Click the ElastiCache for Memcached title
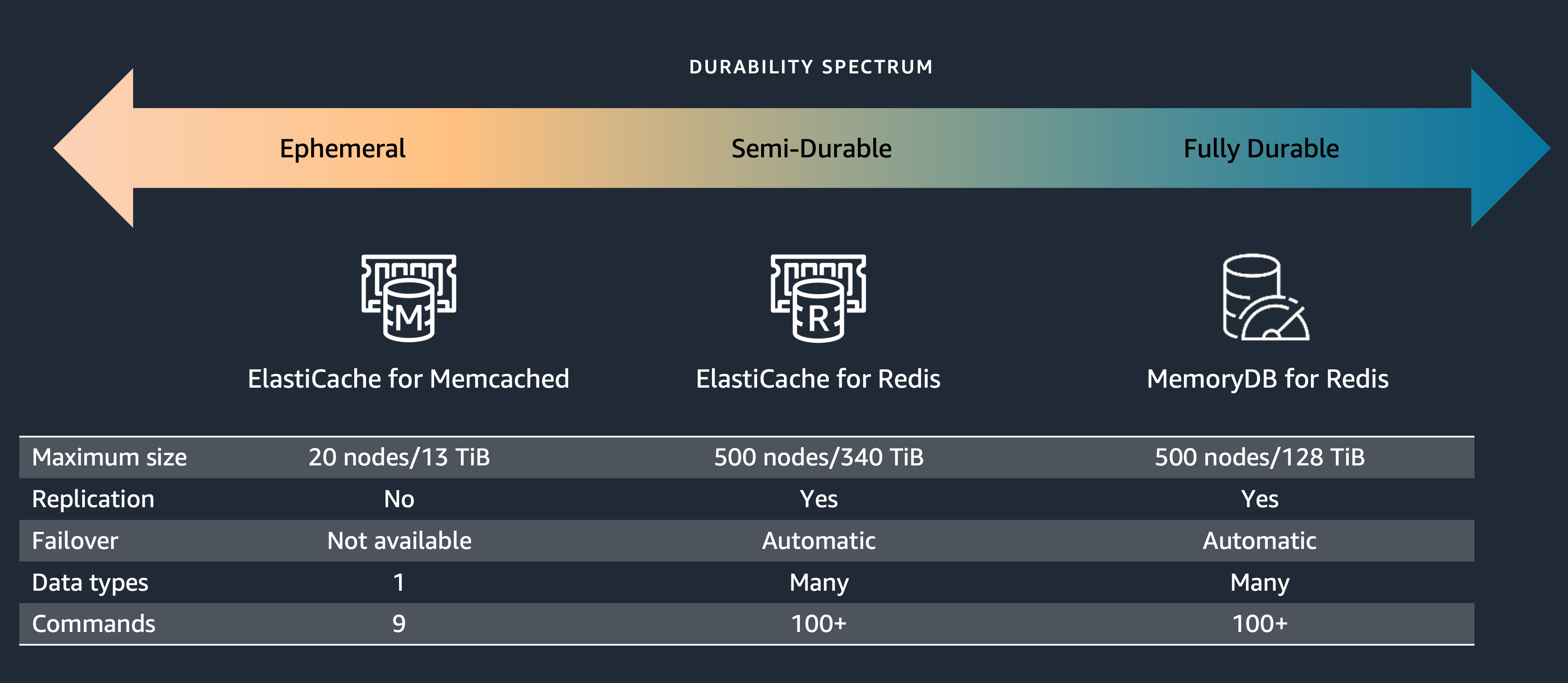The height and width of the screenshot is (683, 1568). 408,378
